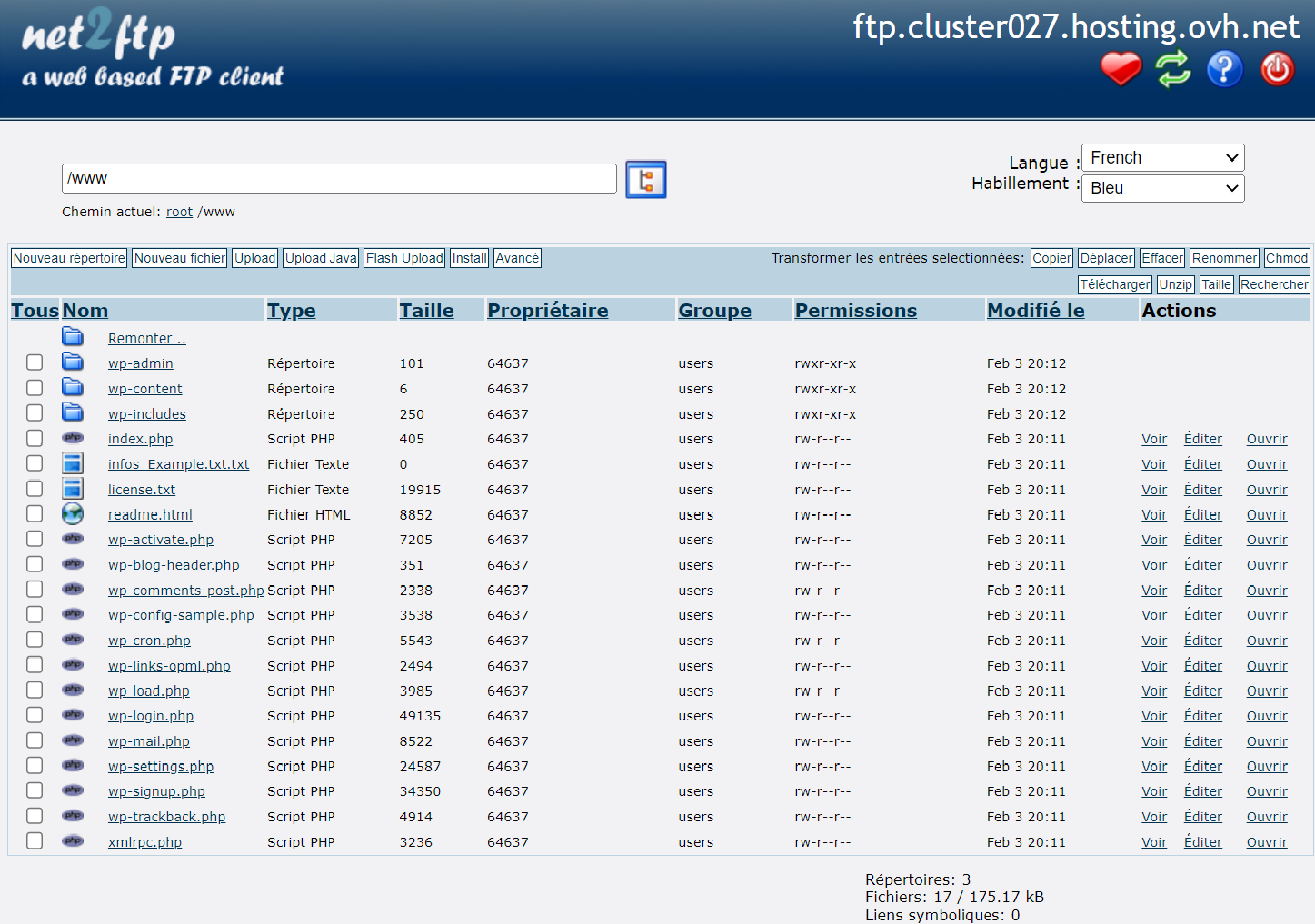Expand the Habillement dropdown showing Bleu
1315x924 pixels.
pyautogui.click(x=1162, y=188)
